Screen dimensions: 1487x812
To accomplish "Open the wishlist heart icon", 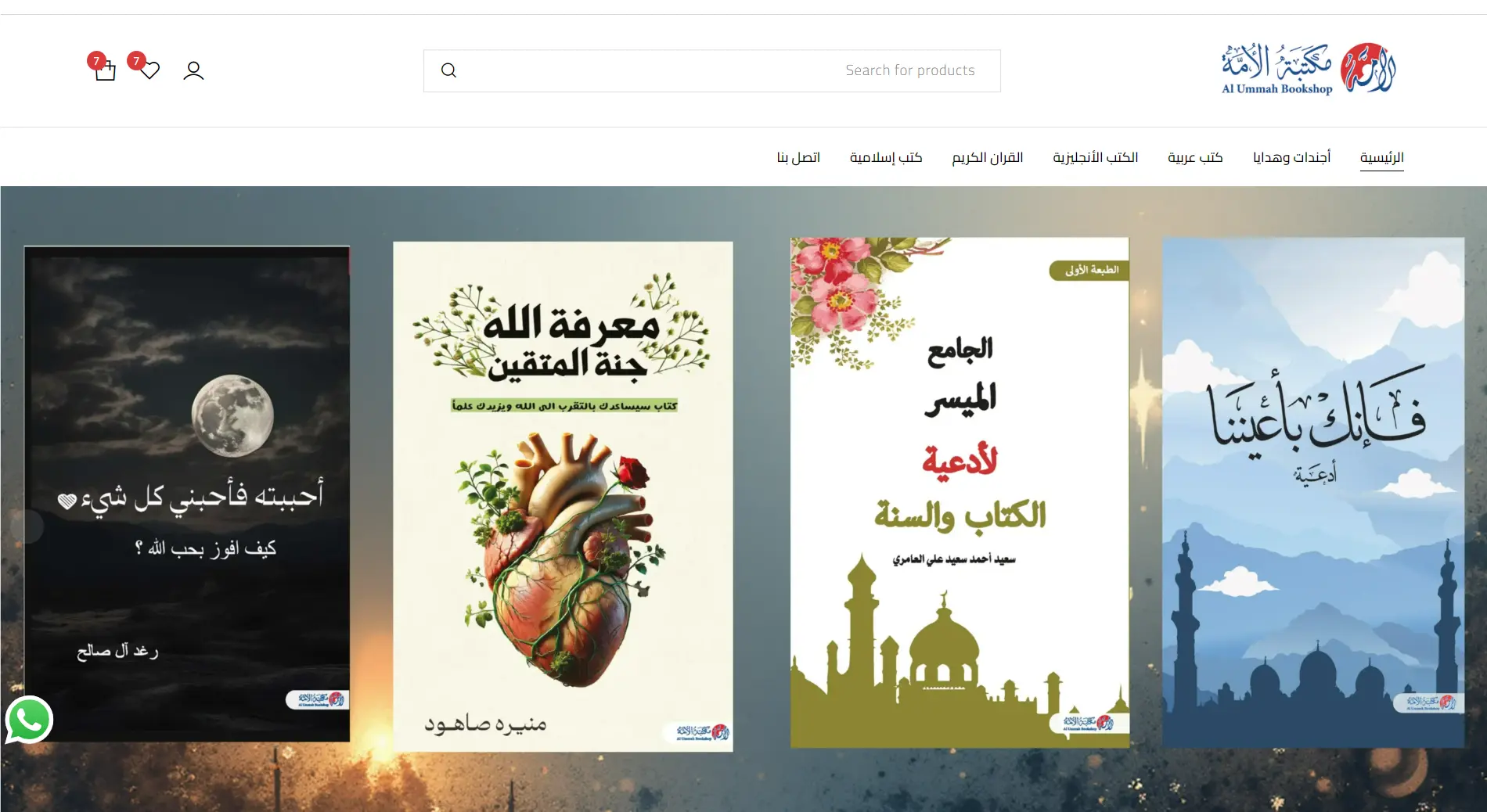I will tap(150, 71).
